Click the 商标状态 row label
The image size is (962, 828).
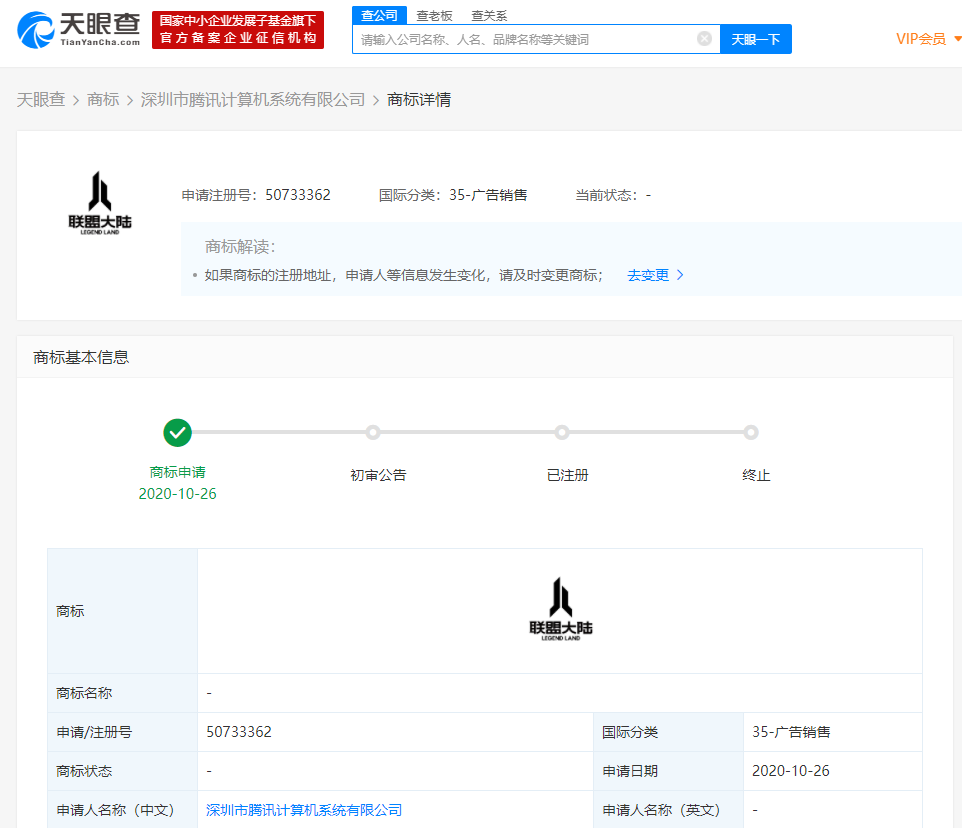tap(84, 771)
